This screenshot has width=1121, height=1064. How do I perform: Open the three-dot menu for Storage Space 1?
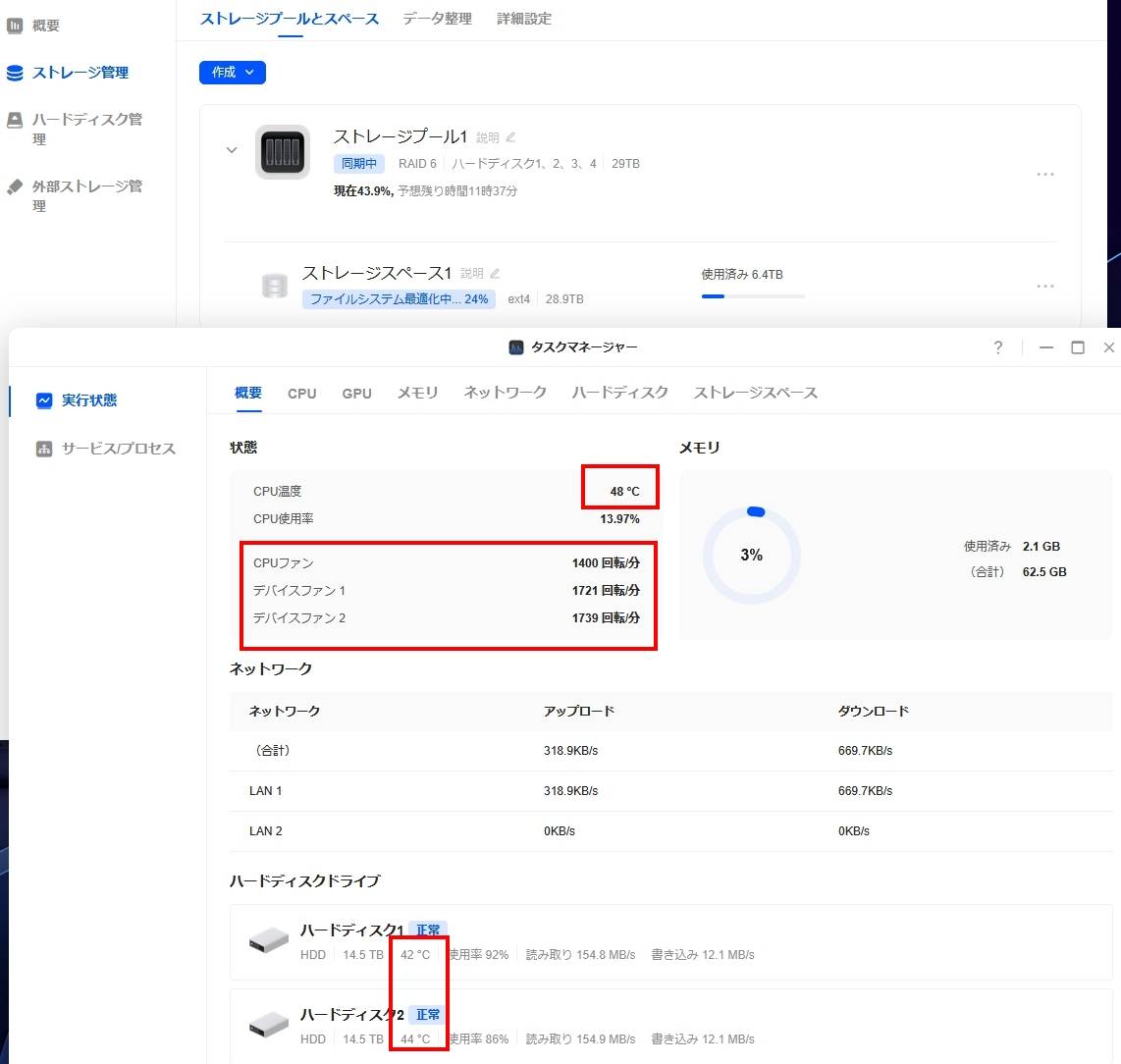pos(1045,287)
